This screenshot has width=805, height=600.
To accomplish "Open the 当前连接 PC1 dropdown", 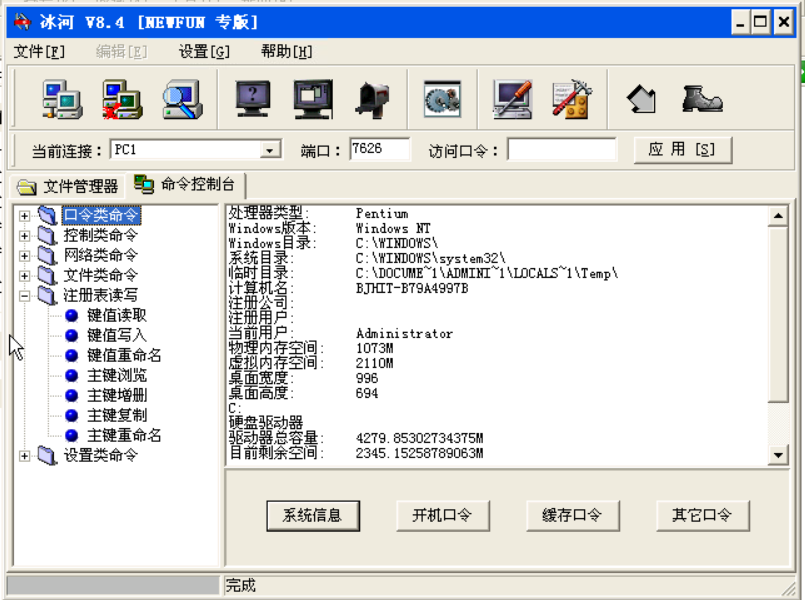I will pyautogui.click(x=270, y=150).
